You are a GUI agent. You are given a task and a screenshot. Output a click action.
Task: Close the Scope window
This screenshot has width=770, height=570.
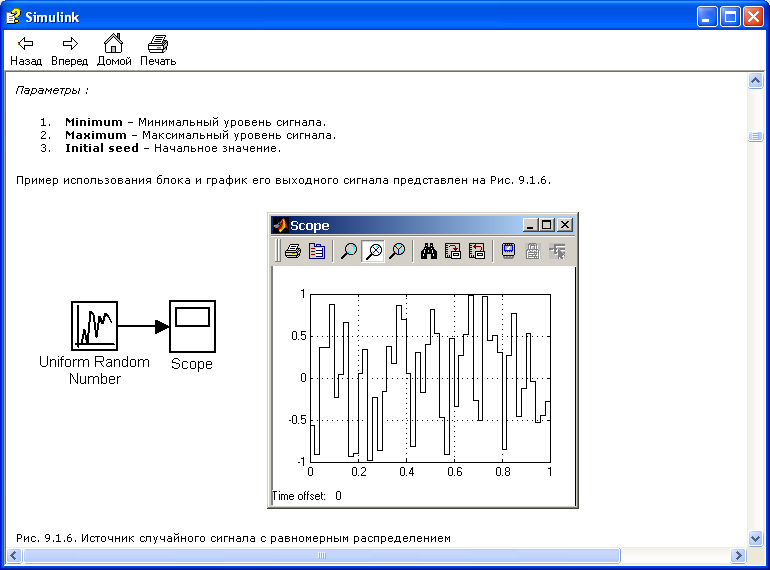[x=565, y=225]
